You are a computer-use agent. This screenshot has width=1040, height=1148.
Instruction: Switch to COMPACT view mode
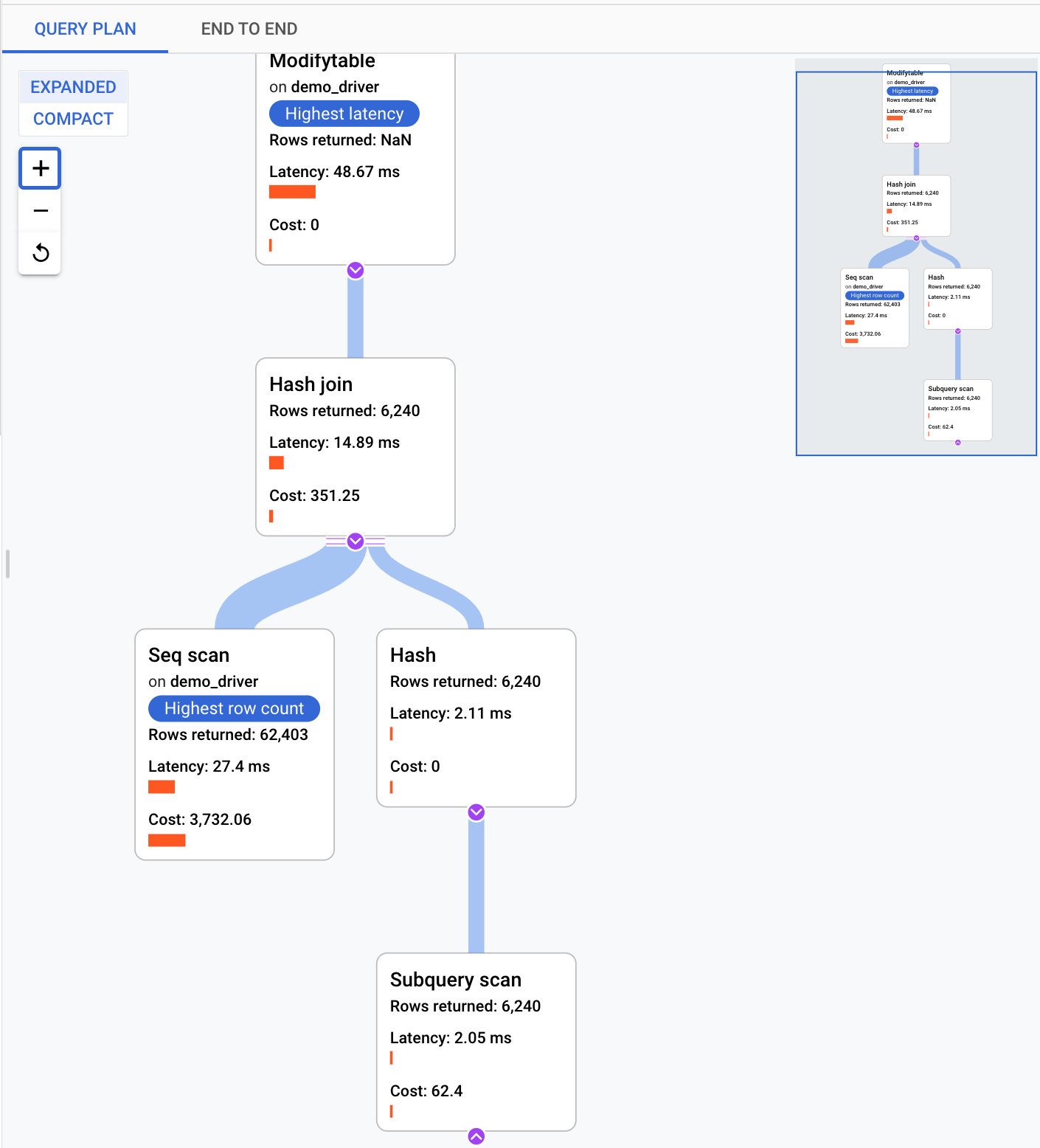[73, 118]
